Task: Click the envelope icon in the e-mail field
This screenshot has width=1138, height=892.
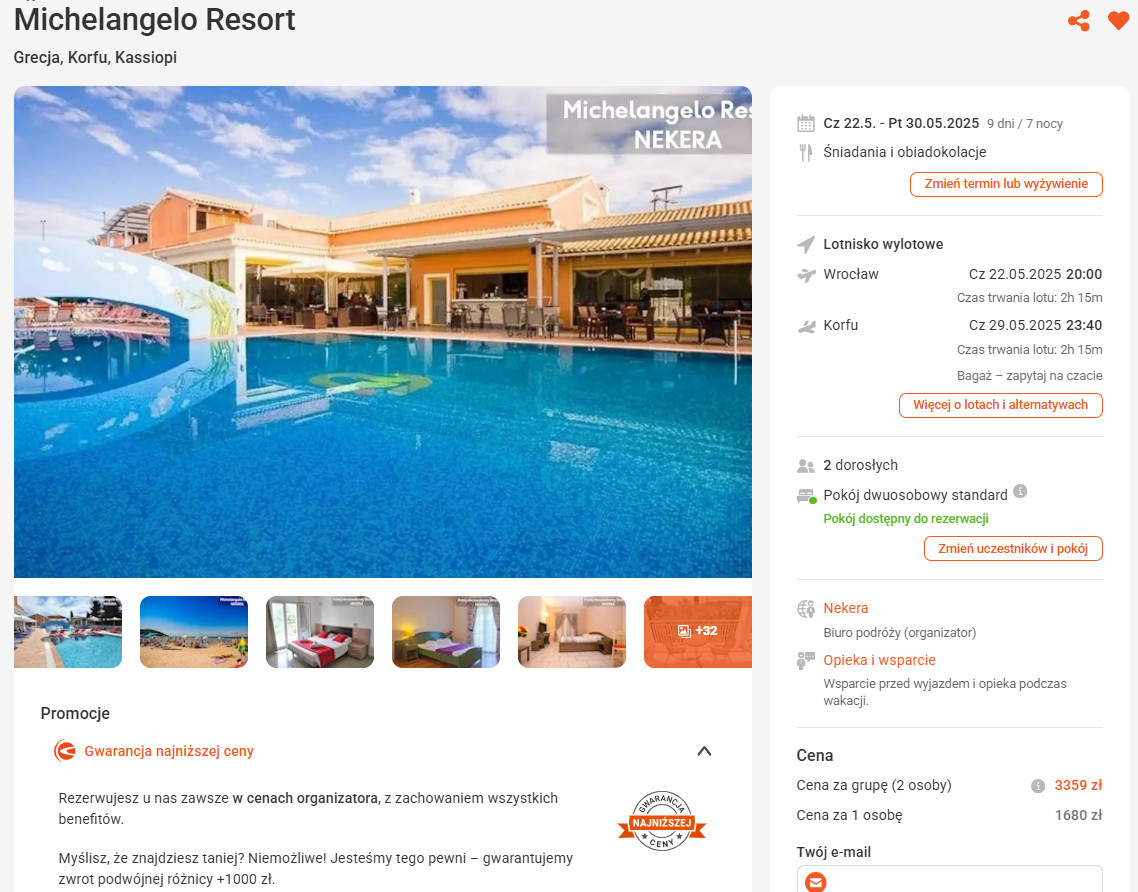Action: point(816,882)
